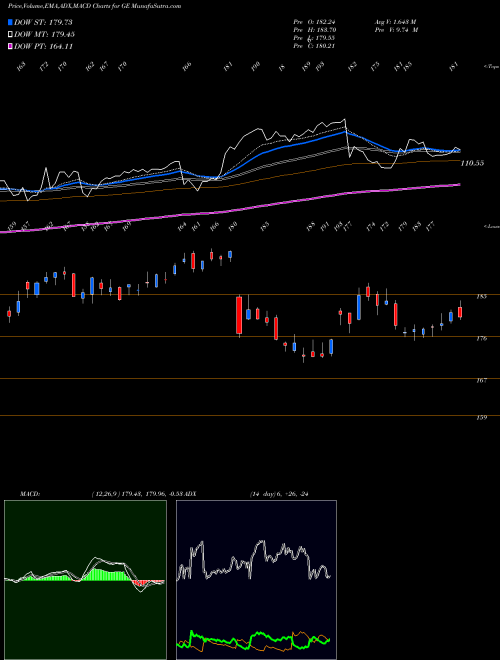The height and width of the screenshot is (660, 500).
Task: Click the 159 price axis label
Action: 481,418
